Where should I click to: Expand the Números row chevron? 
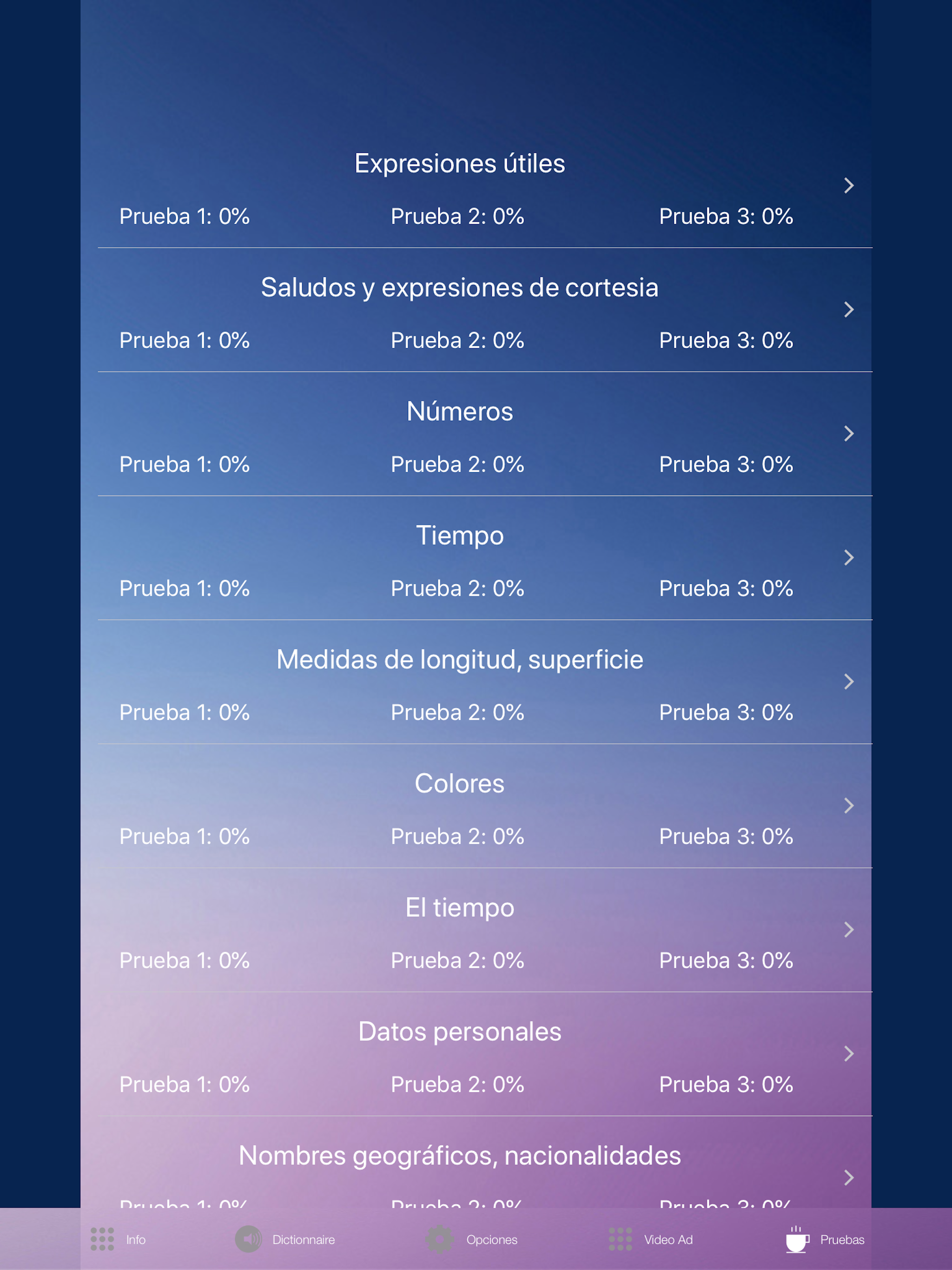849,433
